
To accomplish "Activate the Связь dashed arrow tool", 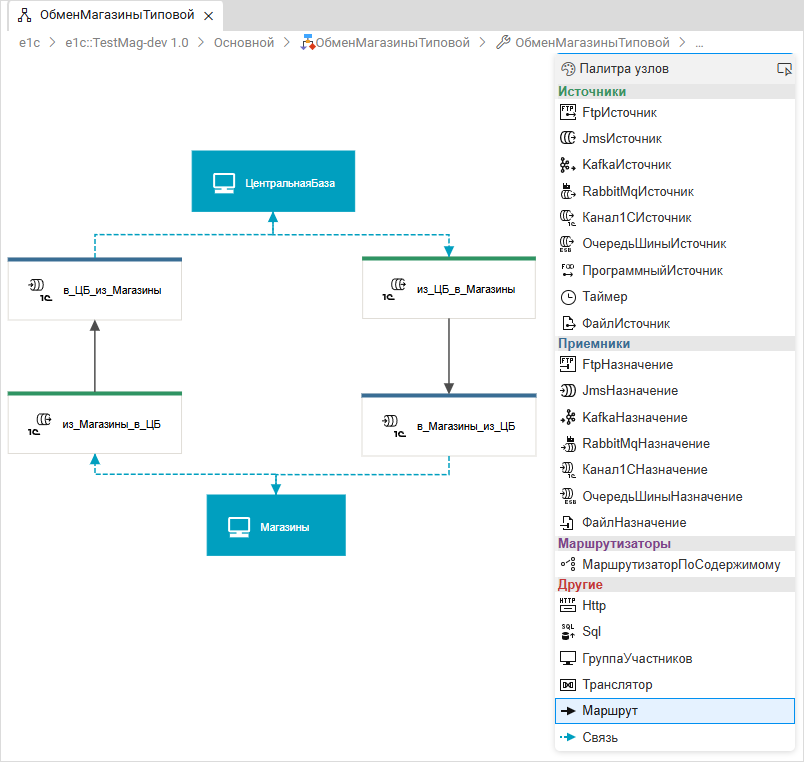I will click(568, 738).
